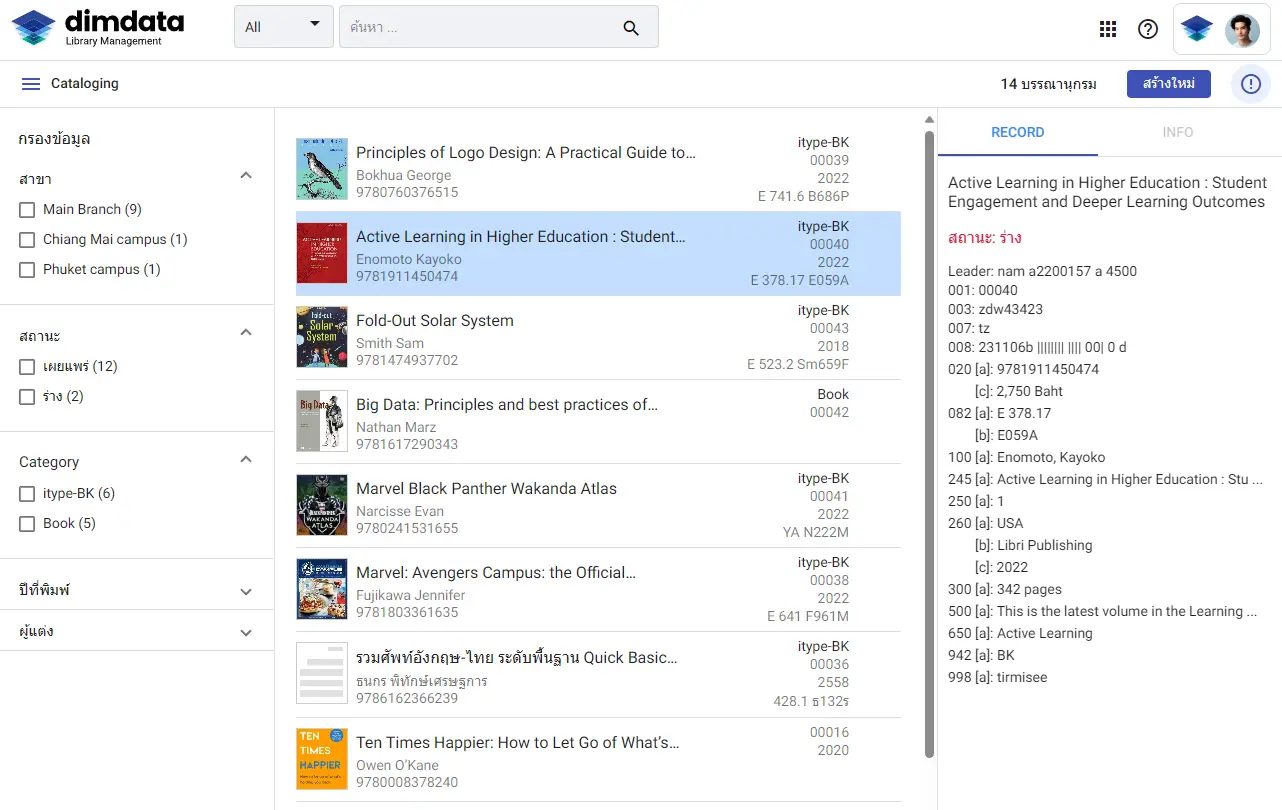Click the ค้นหา search input field

click(x=480, y=27)
